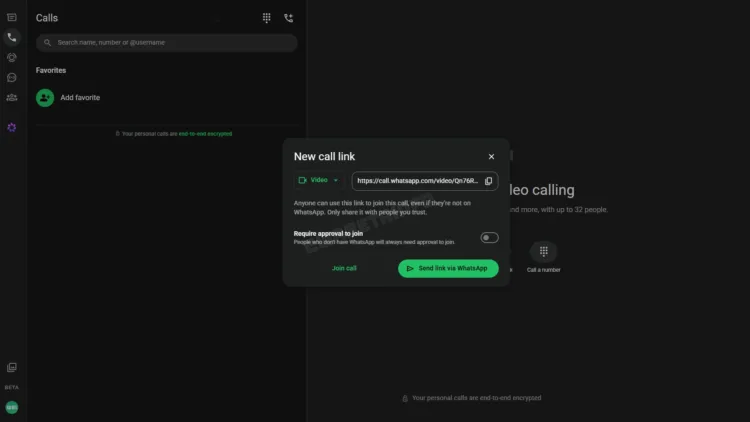Viewport: 750px width, 422px height.
Task: Open the Chats icon in sidebar
Action: point(11,17)
